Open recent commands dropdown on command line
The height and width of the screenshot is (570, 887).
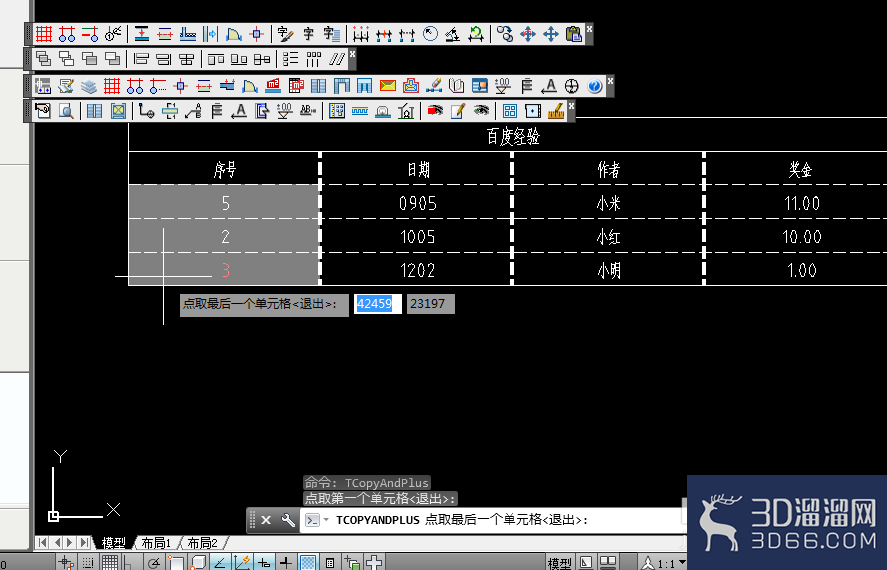(326, 520)
